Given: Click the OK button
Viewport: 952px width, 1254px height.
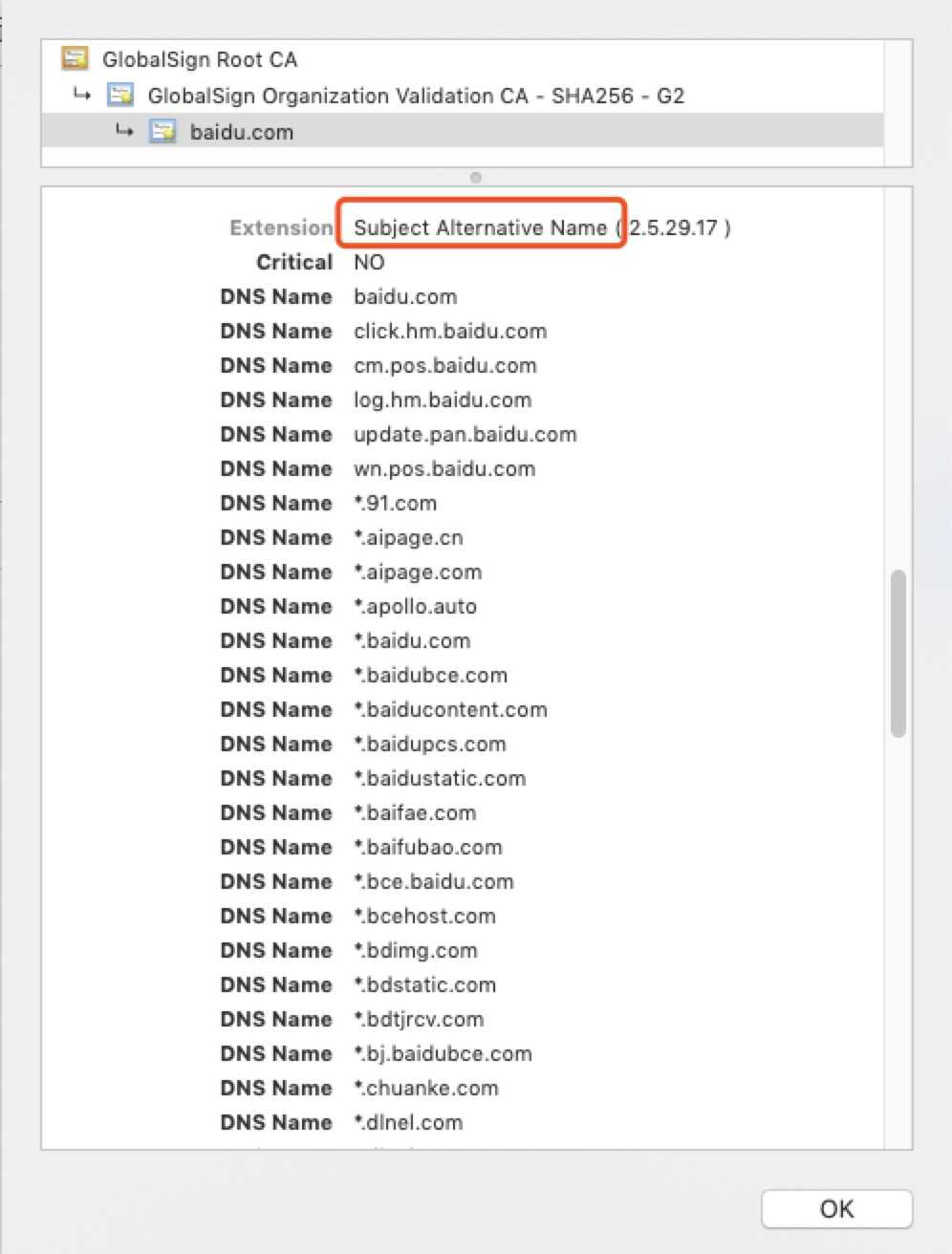Looking at the screenshot, I should [836, 1209].
